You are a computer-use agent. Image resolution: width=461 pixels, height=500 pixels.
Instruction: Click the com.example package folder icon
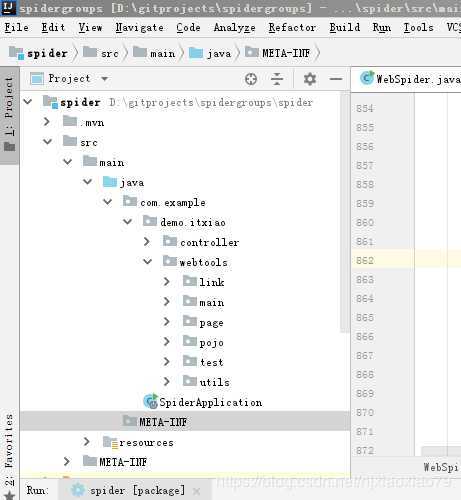point(130,201)
